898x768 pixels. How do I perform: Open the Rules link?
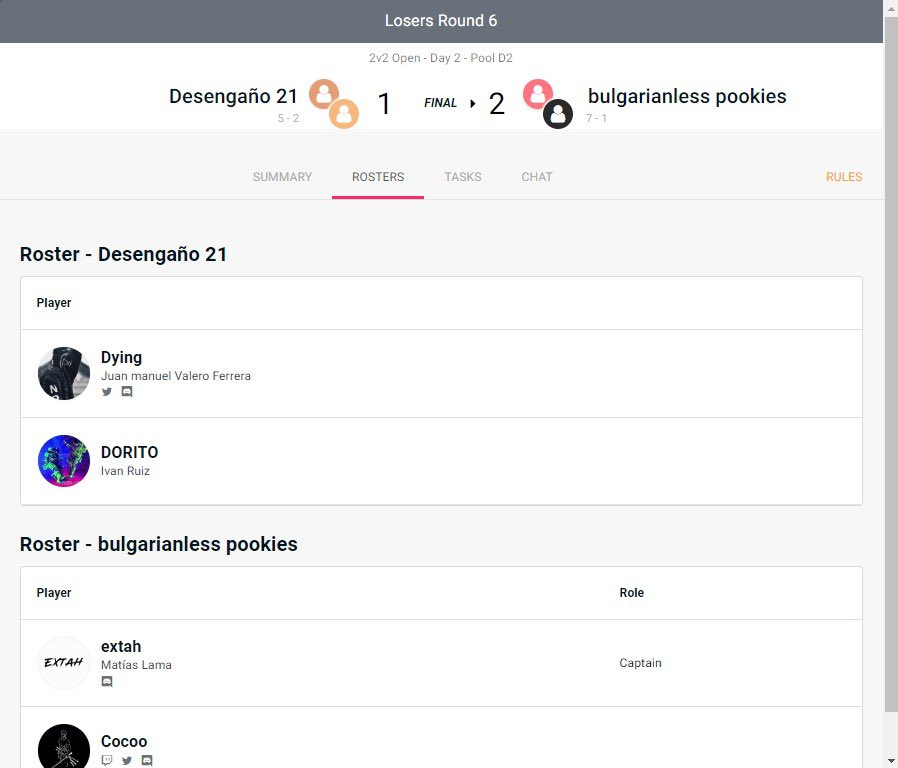pos(844,177)
